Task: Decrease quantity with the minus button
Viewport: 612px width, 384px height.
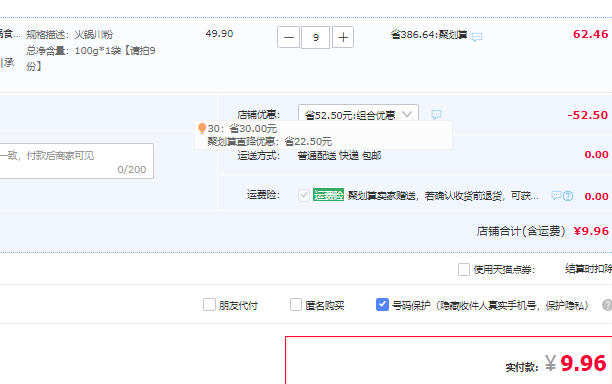Action: (288, 37)
